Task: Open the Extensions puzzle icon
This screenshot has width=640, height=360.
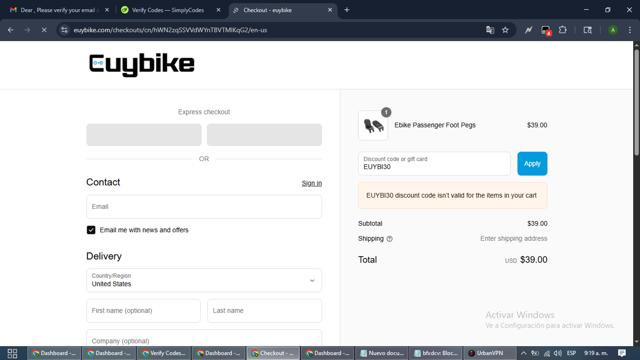Action: pyautogui.click(x=562, y=30)
